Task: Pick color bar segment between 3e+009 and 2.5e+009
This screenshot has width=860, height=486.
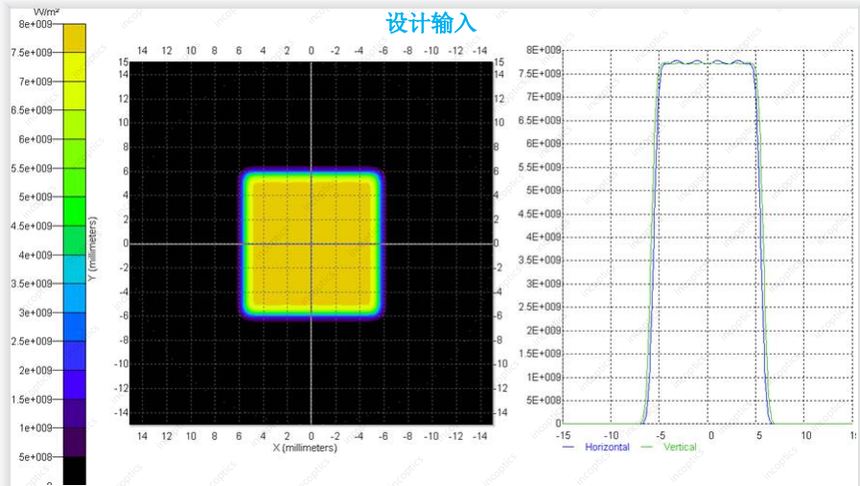Action: coord(75,326)
